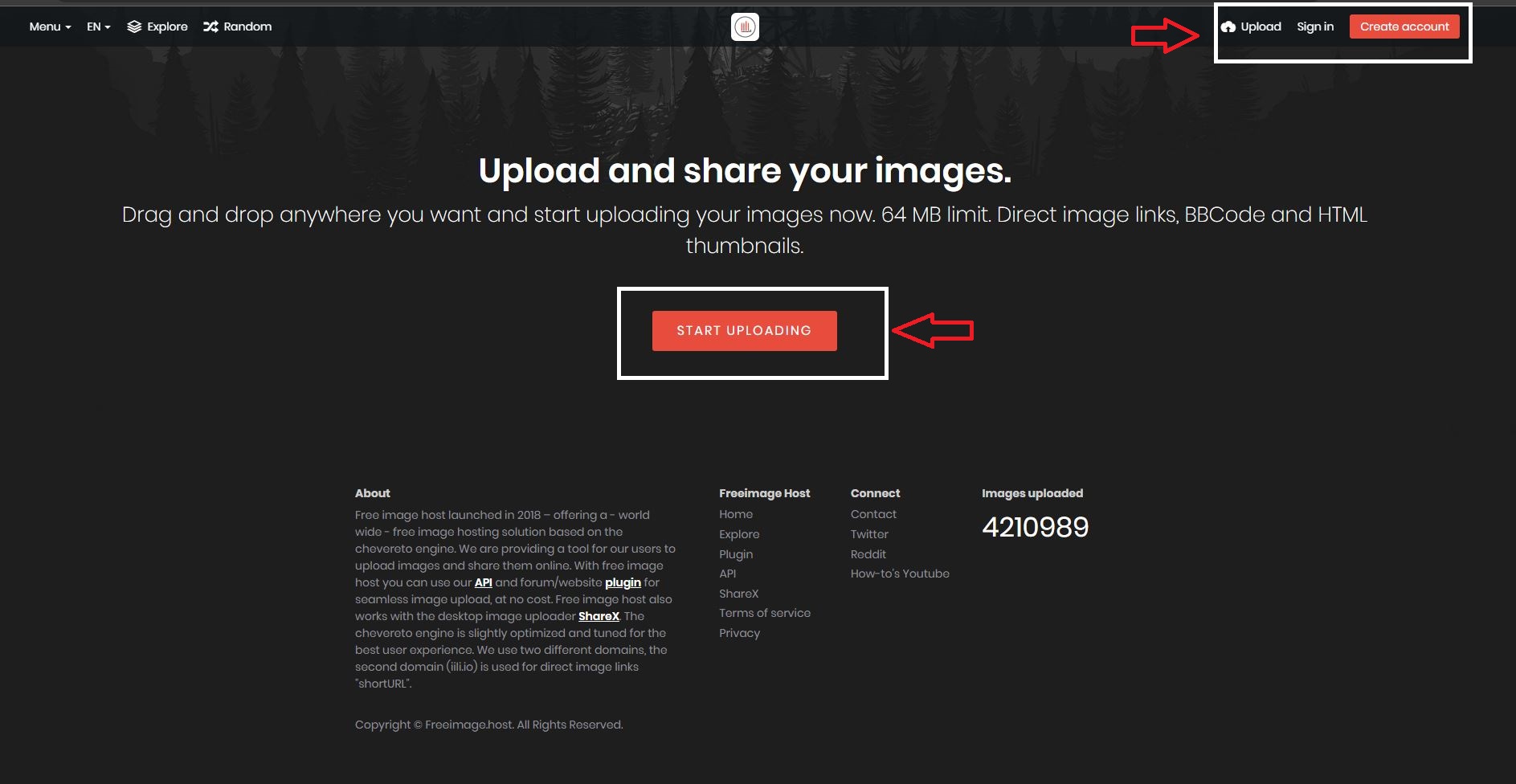Viewport: 1516px width, 784px height.
Task: Open Terms of service footer link
Action: click(x=764, y=614)
